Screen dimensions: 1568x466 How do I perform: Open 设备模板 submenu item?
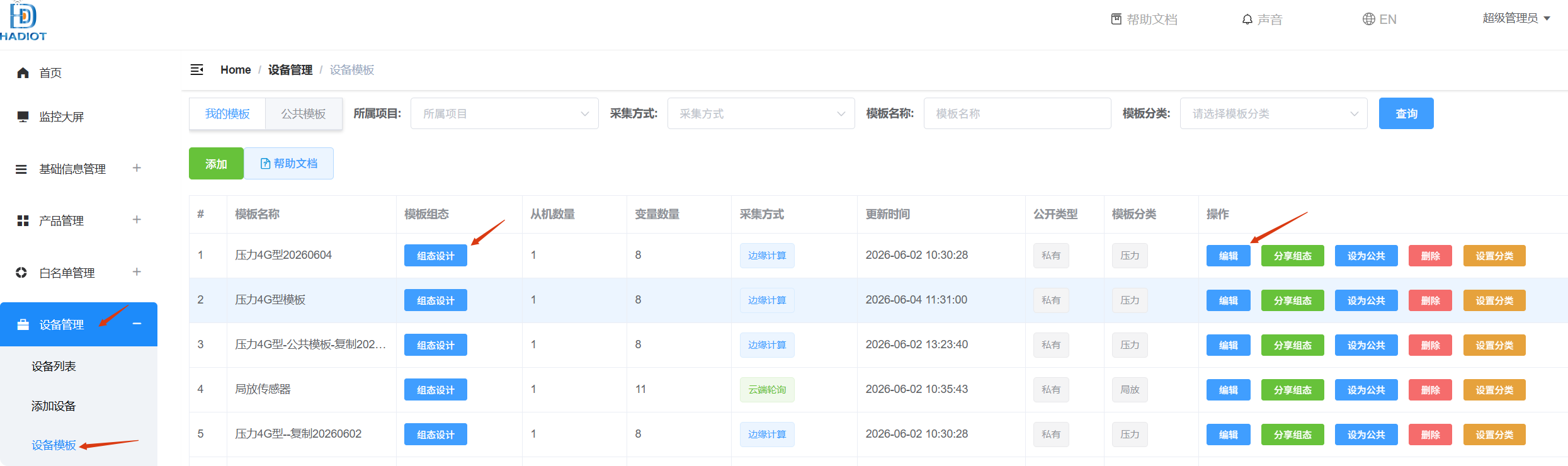(54, 445)
